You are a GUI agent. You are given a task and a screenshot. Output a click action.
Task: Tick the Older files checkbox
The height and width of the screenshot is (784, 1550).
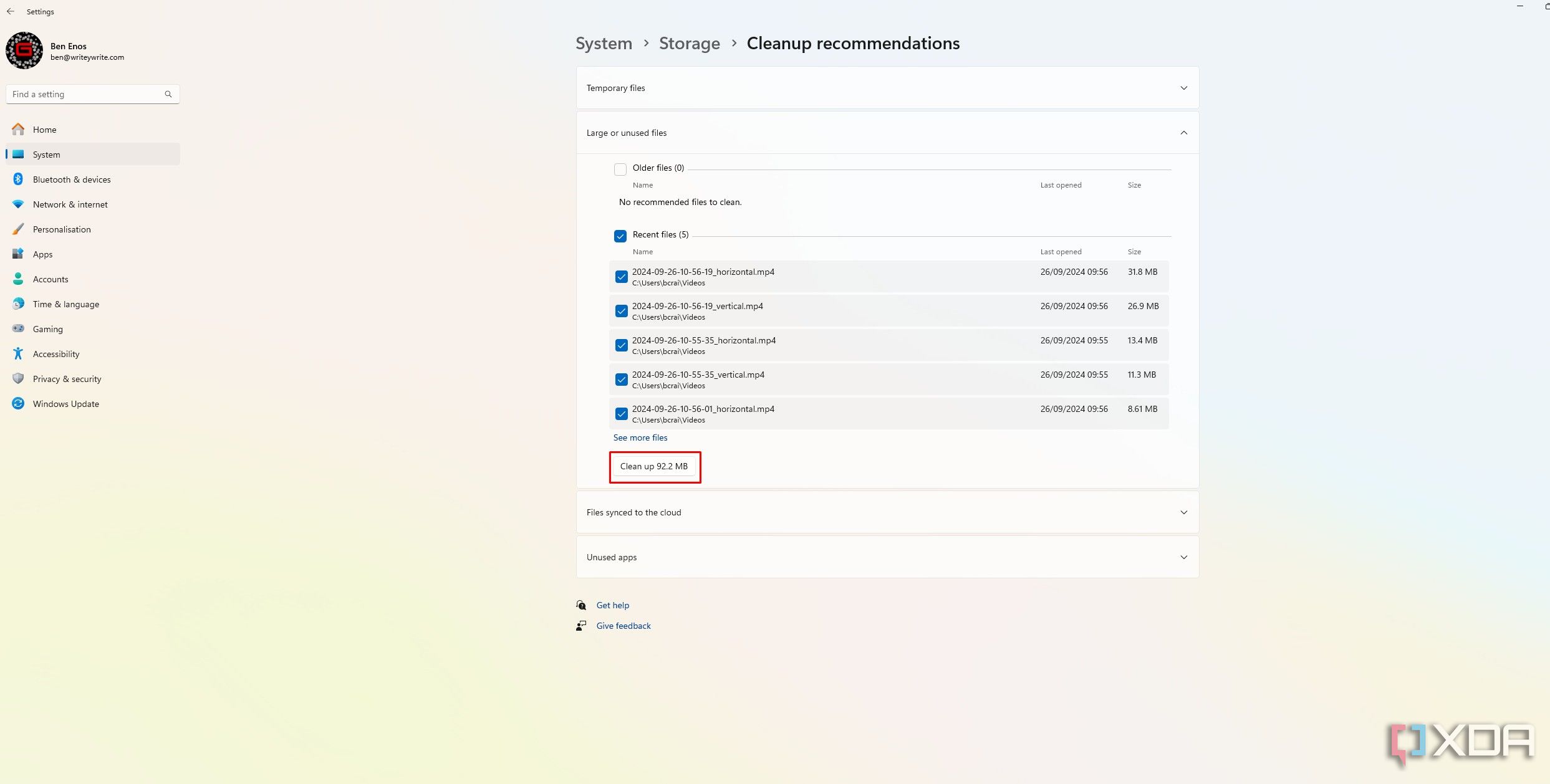click(x=620, y=169)
